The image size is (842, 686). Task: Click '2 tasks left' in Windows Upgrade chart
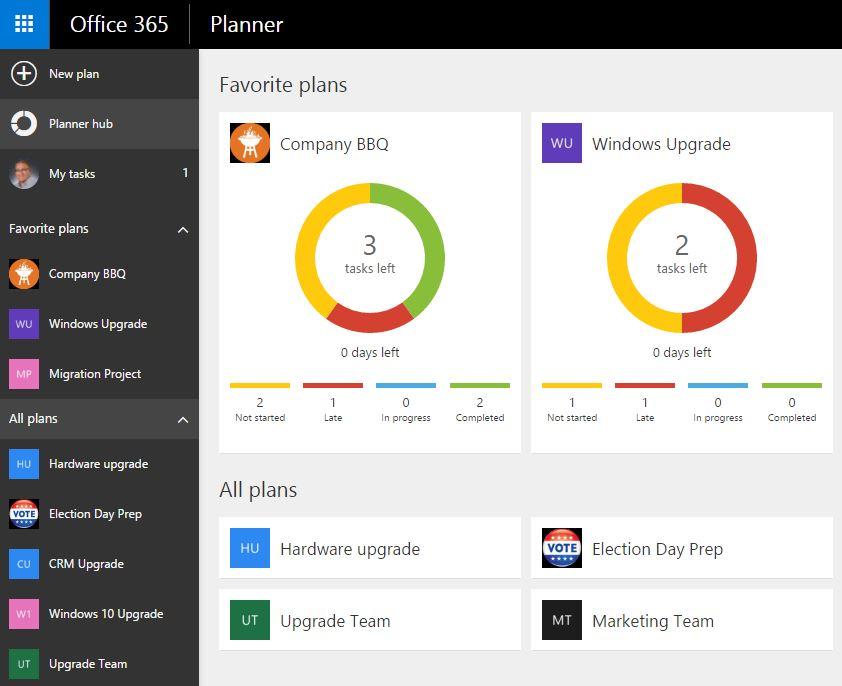[x=682, y=254]
